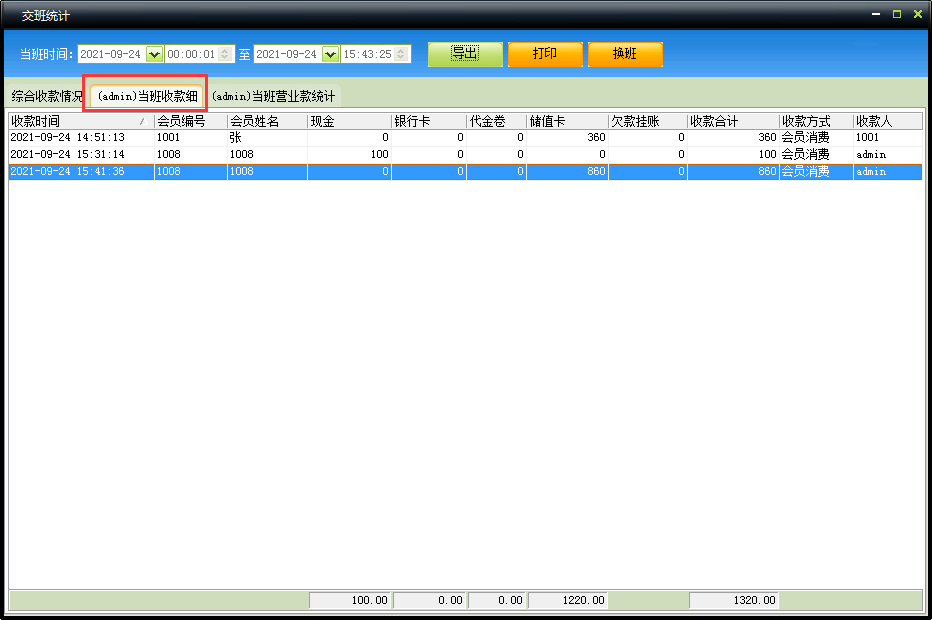Click the 收款方式 column header
Screen dimensions: 932x620
pos(816,121)
